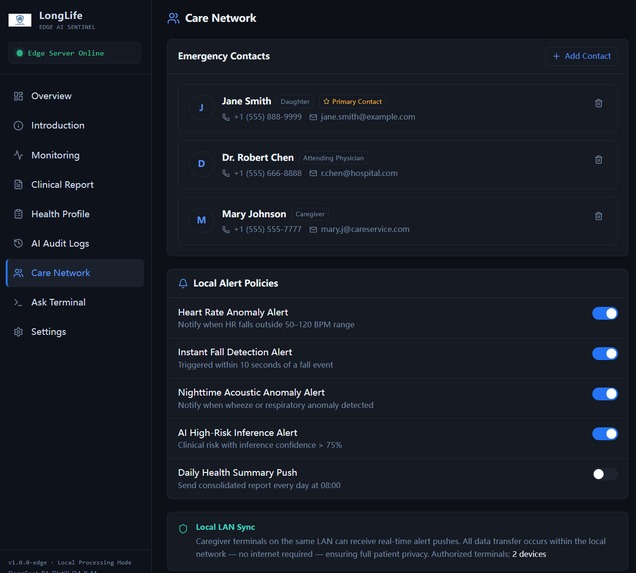
Task: Click email mary.j@careservice.com
Action: tap(365, 230)
